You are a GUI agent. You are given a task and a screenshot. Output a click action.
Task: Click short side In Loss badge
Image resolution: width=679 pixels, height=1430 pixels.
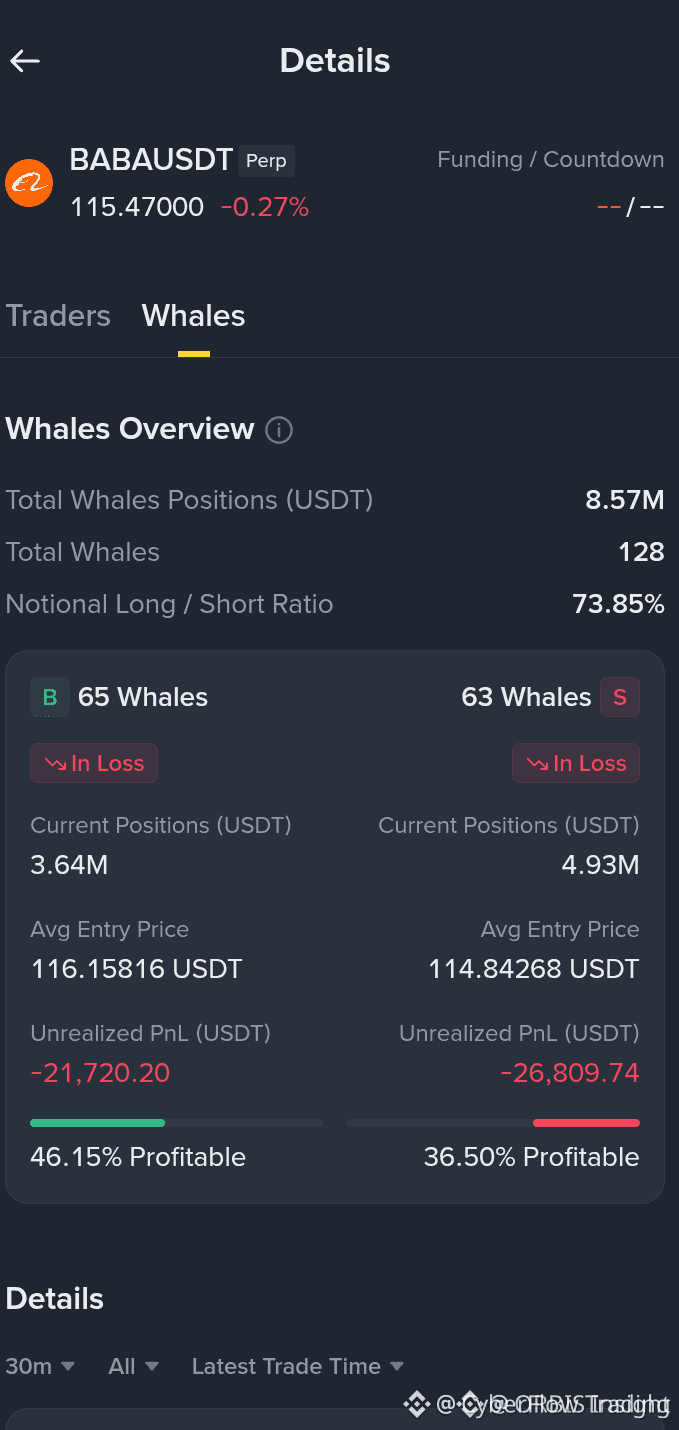tap(576, 764)
